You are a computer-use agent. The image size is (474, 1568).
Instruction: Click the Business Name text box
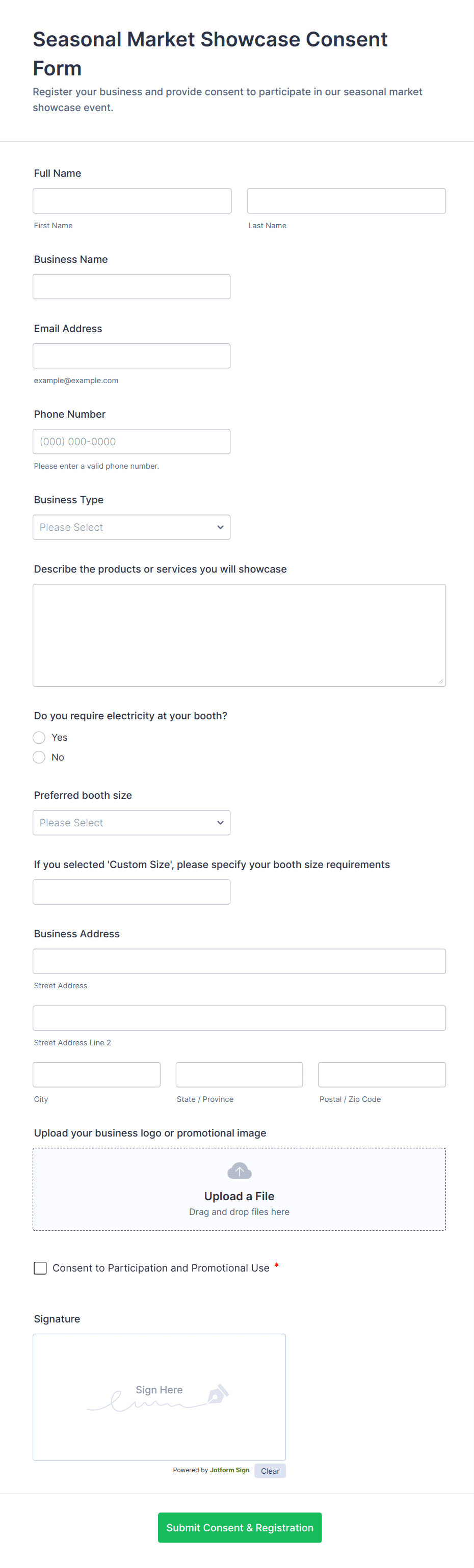(x=131, y=287)
